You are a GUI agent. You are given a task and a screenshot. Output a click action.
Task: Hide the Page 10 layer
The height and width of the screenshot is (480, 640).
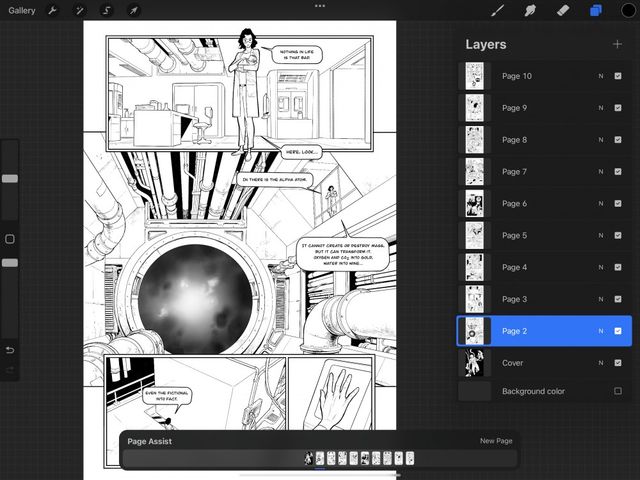(x=618, y=76)
